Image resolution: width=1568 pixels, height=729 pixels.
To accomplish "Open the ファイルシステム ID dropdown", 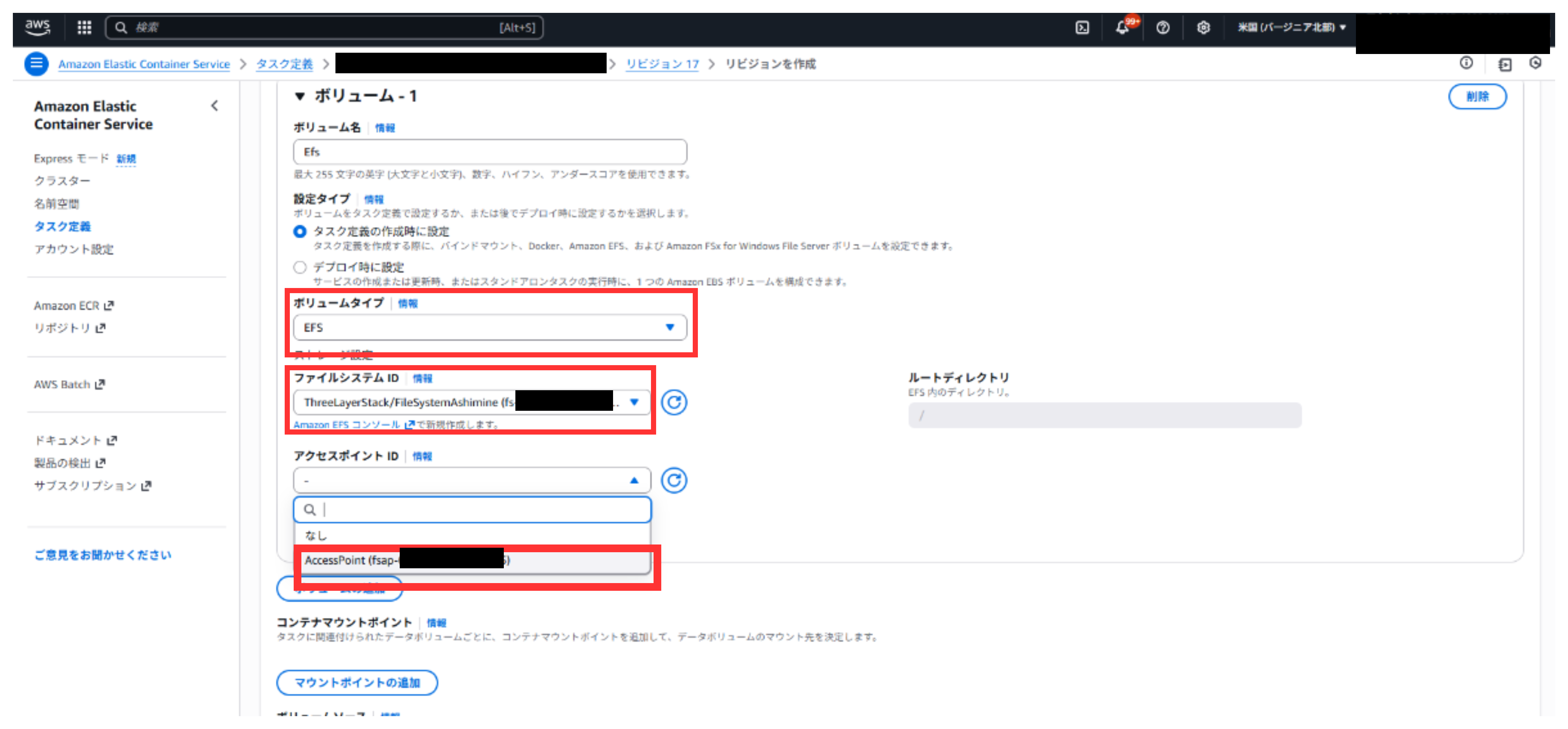I will coord(471,402).
